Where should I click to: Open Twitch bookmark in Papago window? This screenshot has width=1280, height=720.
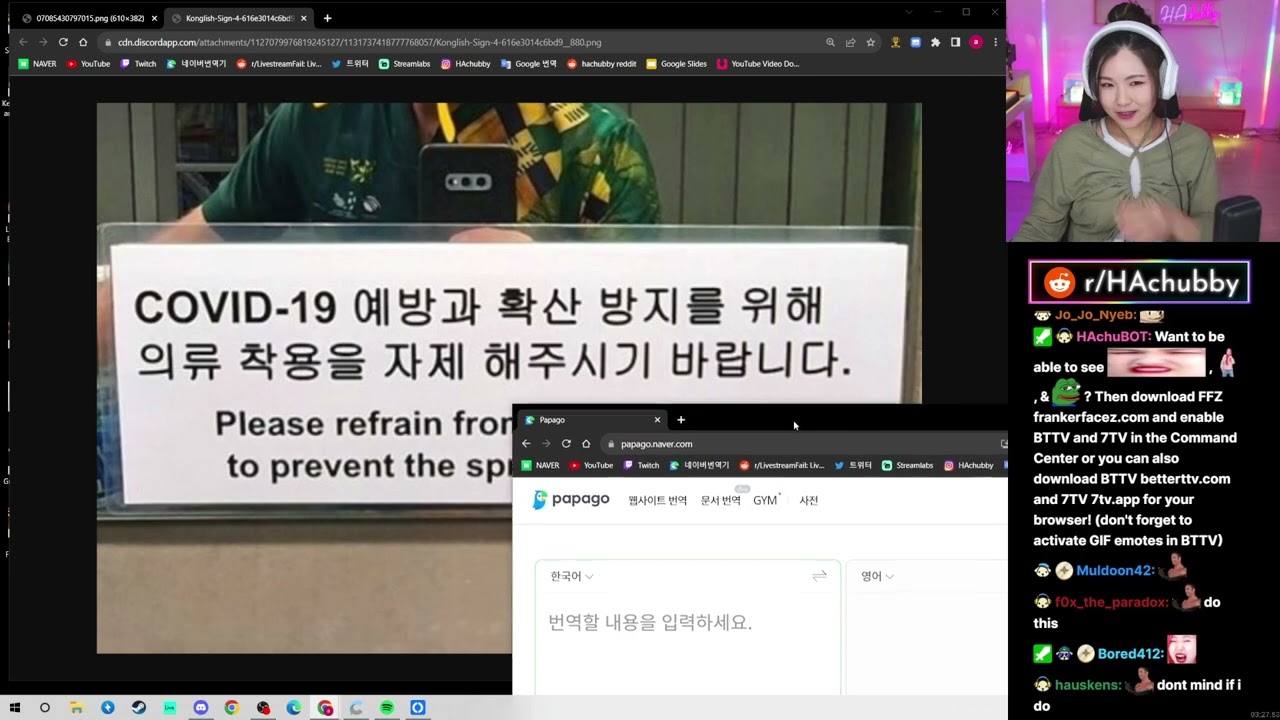pos(641,465)
